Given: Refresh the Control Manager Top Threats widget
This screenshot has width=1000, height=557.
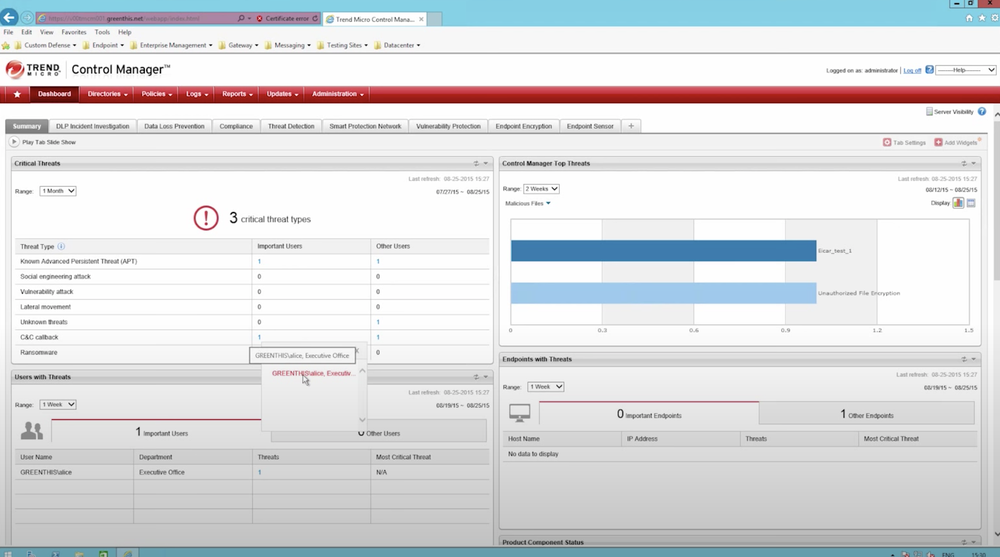Looking at the screenshot, I should [x=964, y=163].
